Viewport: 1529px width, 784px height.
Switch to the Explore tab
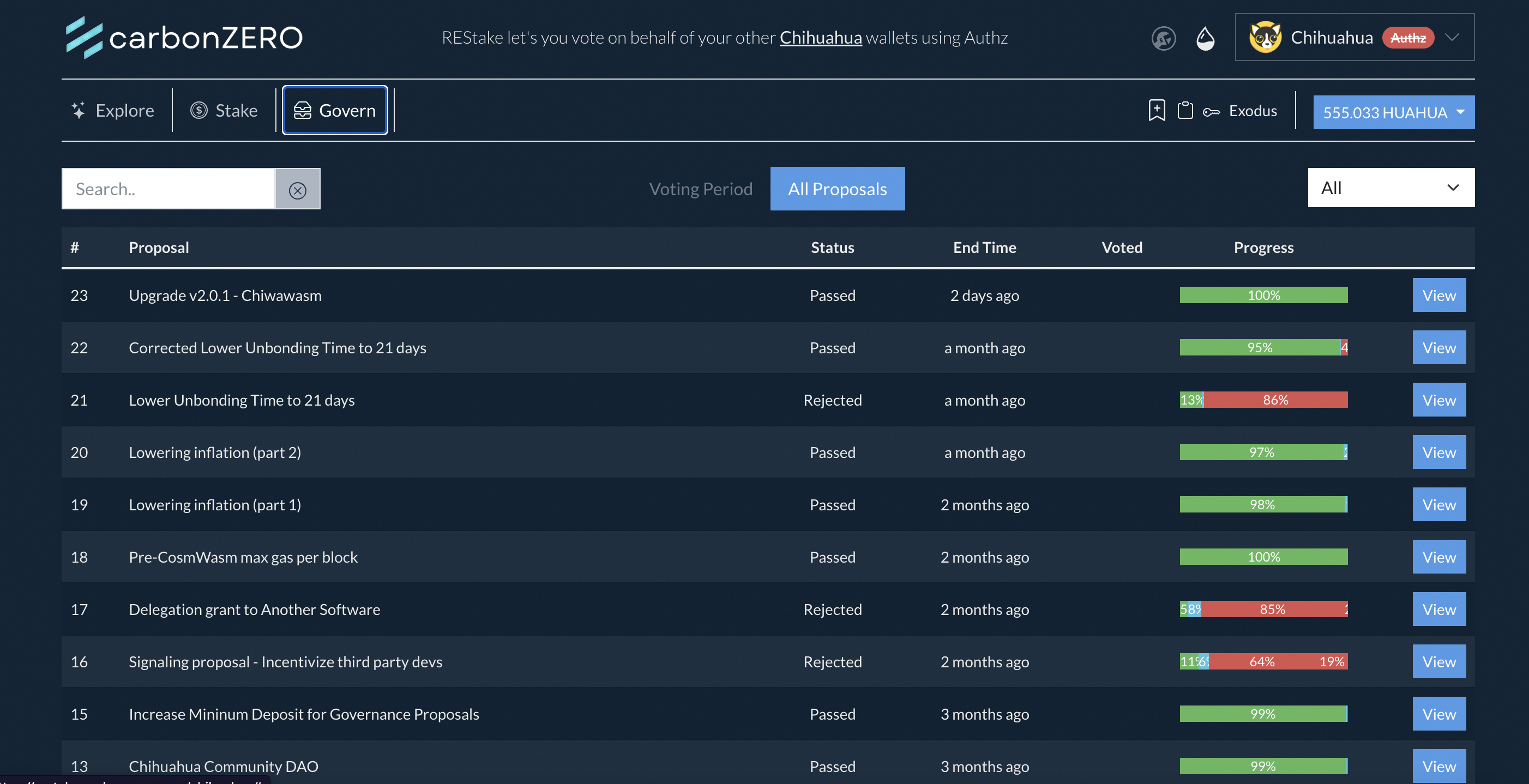(113, 110)
